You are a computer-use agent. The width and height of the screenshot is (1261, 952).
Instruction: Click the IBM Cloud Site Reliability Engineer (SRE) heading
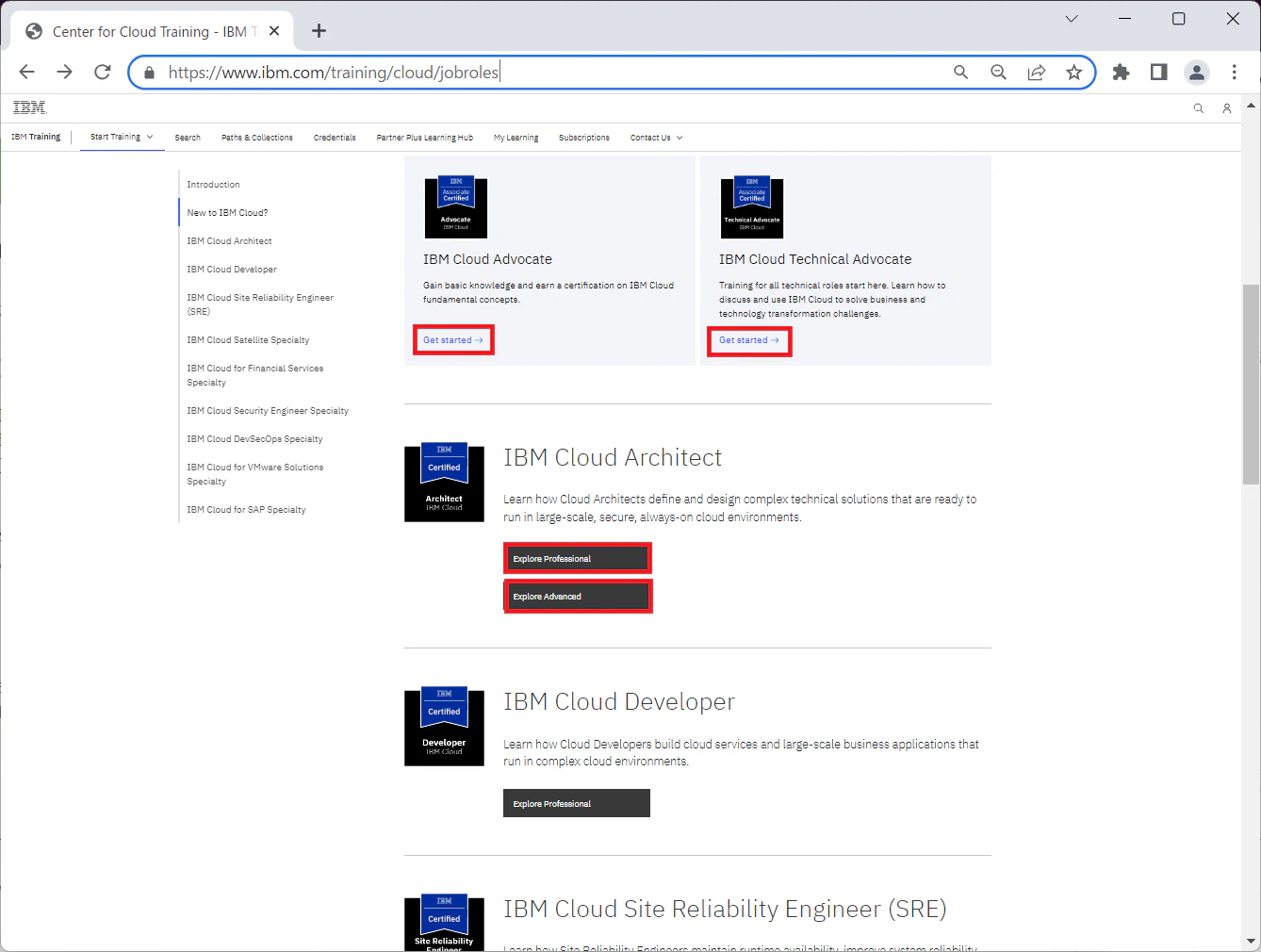pyautogui.click(x=725, y=910)
